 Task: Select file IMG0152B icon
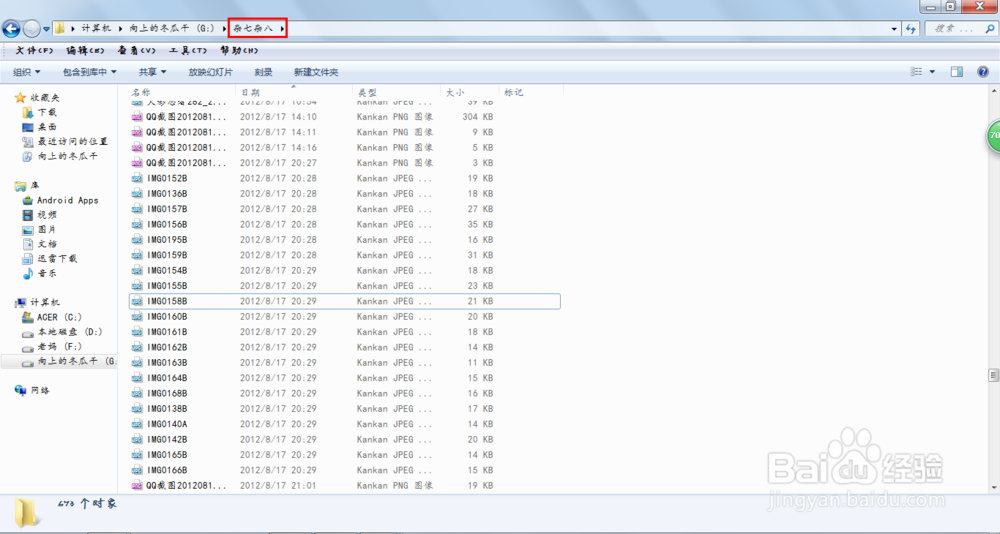[x=137, y=179]
